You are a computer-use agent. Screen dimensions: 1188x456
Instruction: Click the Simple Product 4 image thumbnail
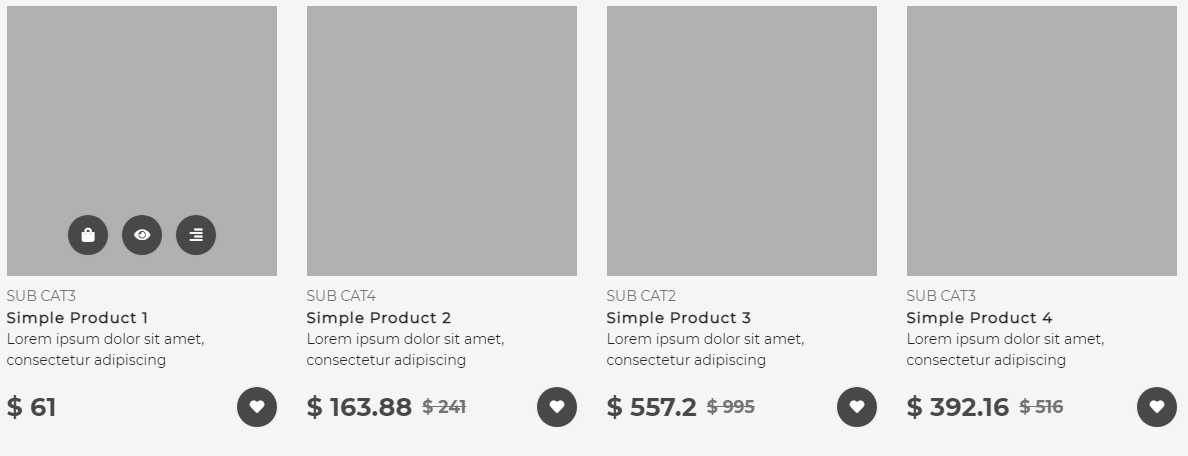1042,141
